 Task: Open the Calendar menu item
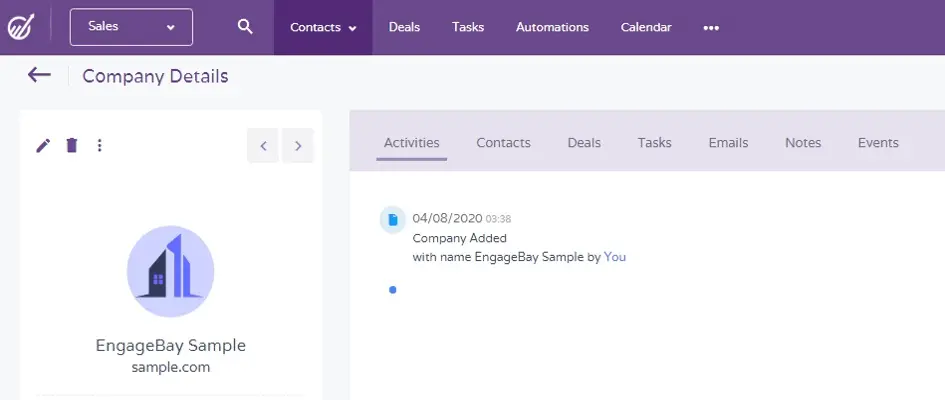click(x=646, y=27)
